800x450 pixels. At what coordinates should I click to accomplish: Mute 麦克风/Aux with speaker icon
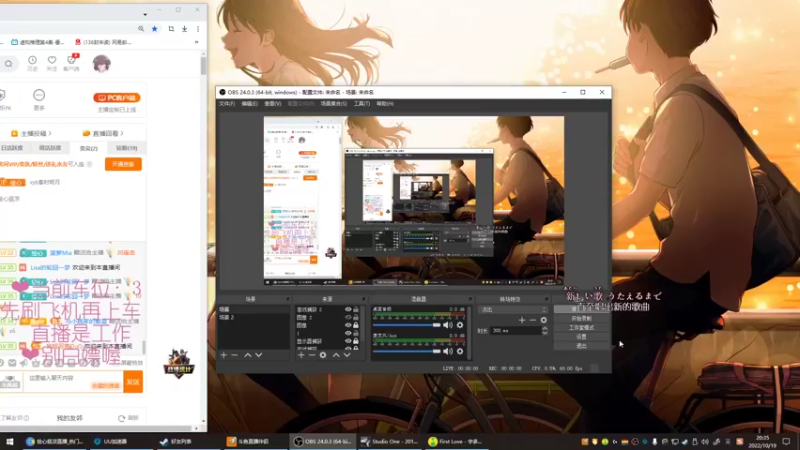[447, 351]
